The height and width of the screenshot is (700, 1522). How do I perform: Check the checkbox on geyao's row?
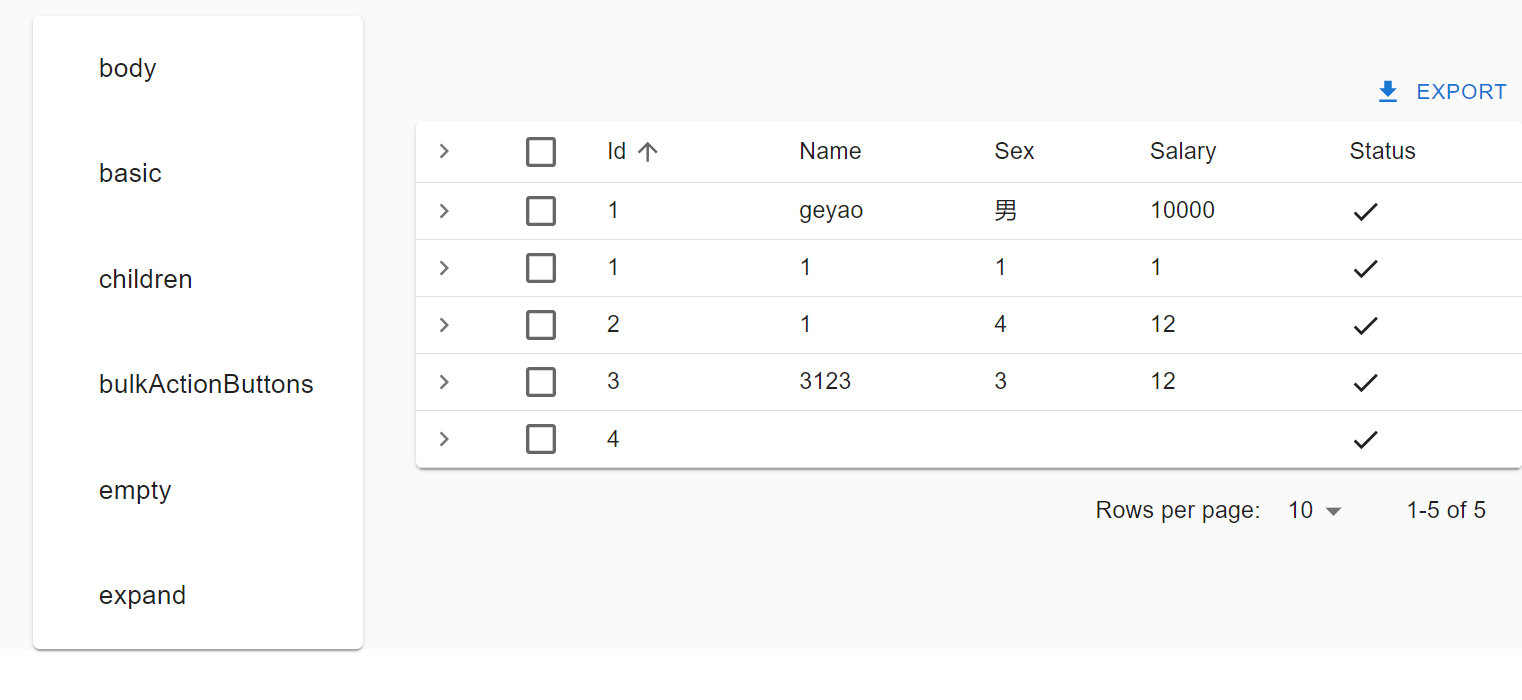541,211
